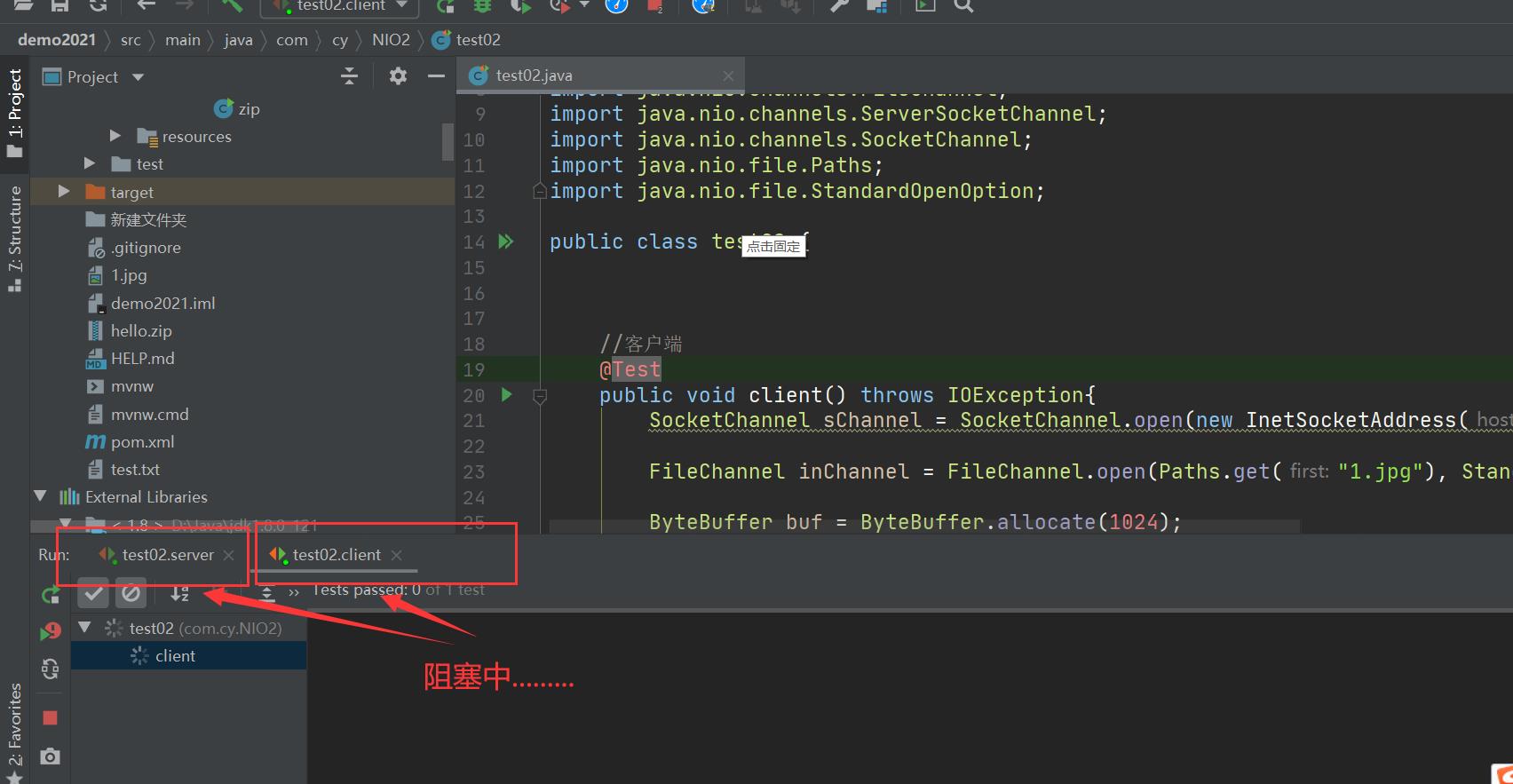Close the test02.client run tab
Screen dimensions: 1513x784
click(x=396, y=555)
